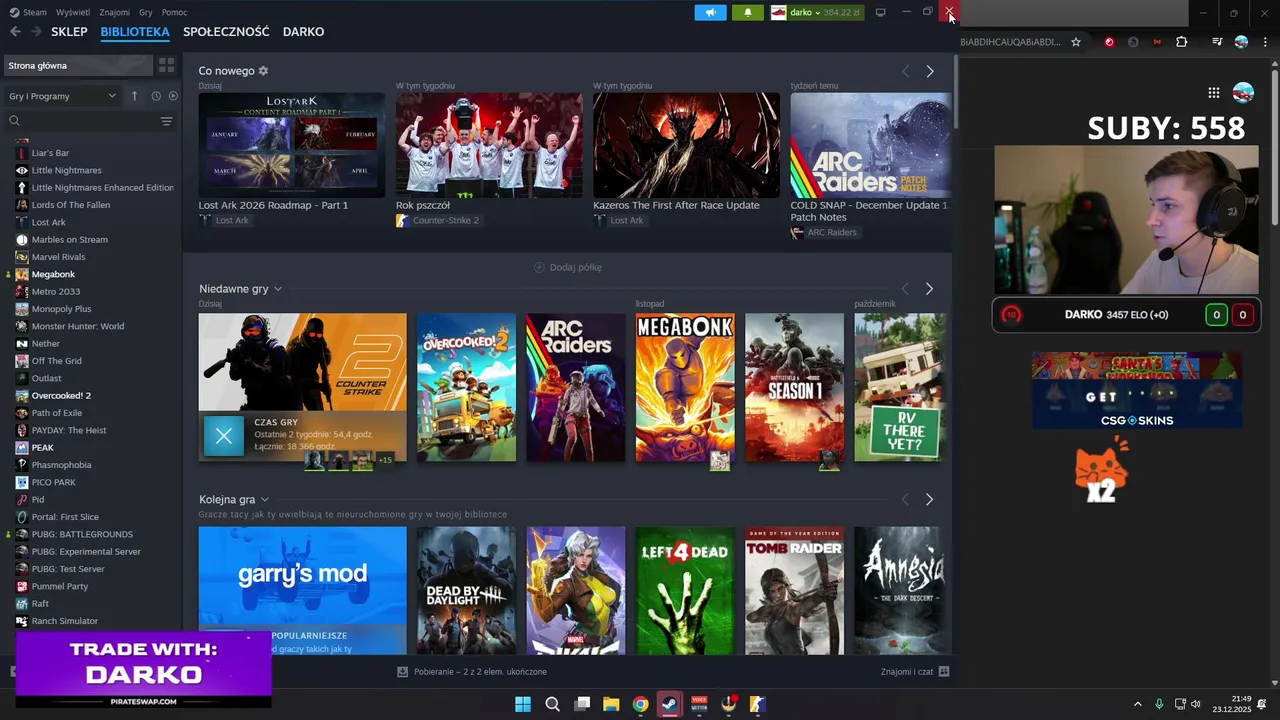
Task: Open the Znajomi menu
Action: tap(115, 12)
